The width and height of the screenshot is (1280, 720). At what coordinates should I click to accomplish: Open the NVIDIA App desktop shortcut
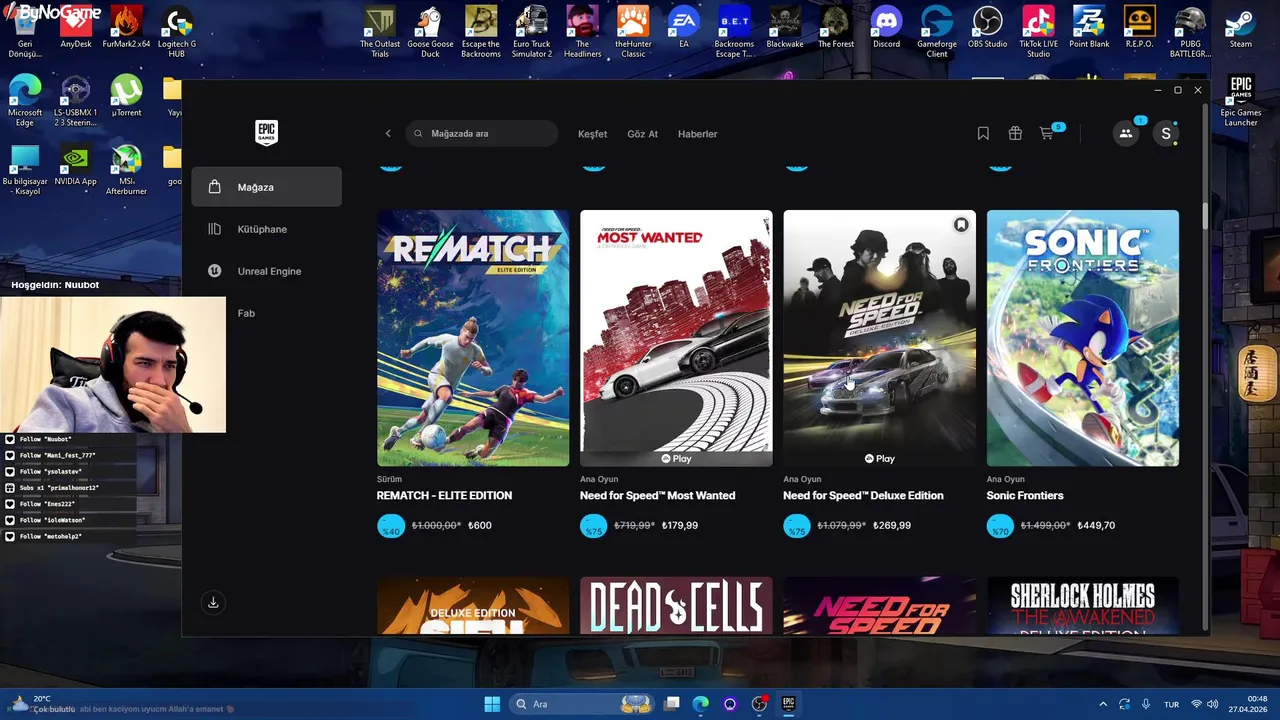pos(75,165)
